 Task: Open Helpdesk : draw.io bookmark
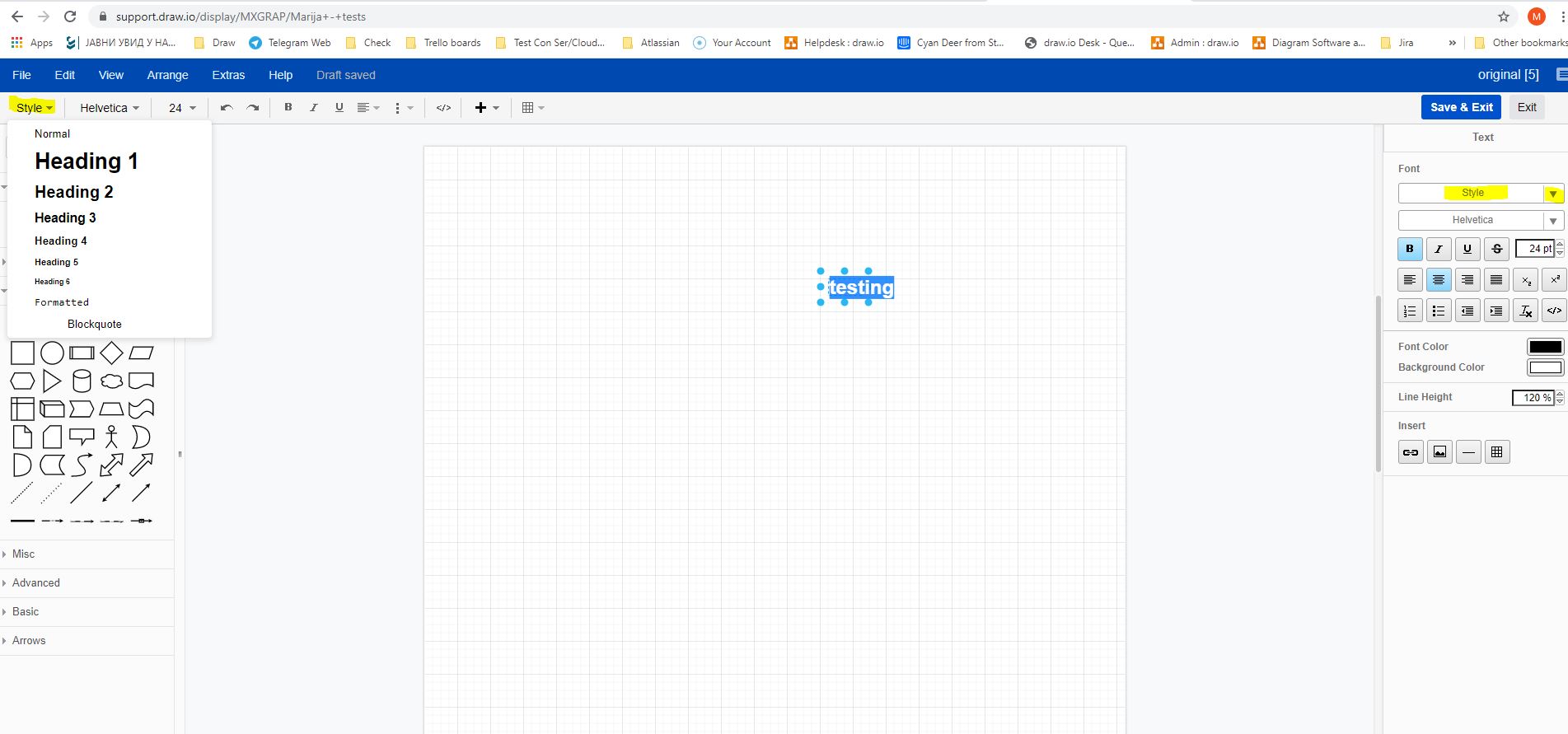click(835, 43)
